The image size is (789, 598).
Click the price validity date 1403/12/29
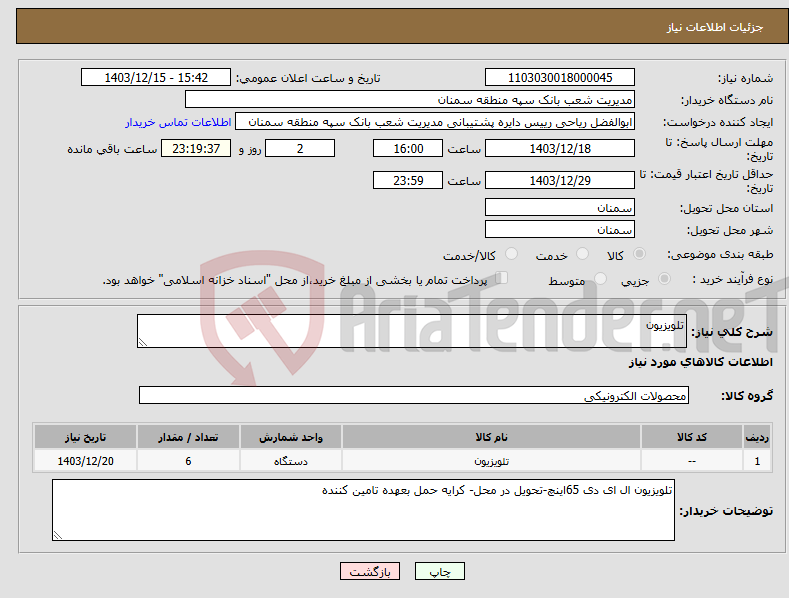[560, 180]
